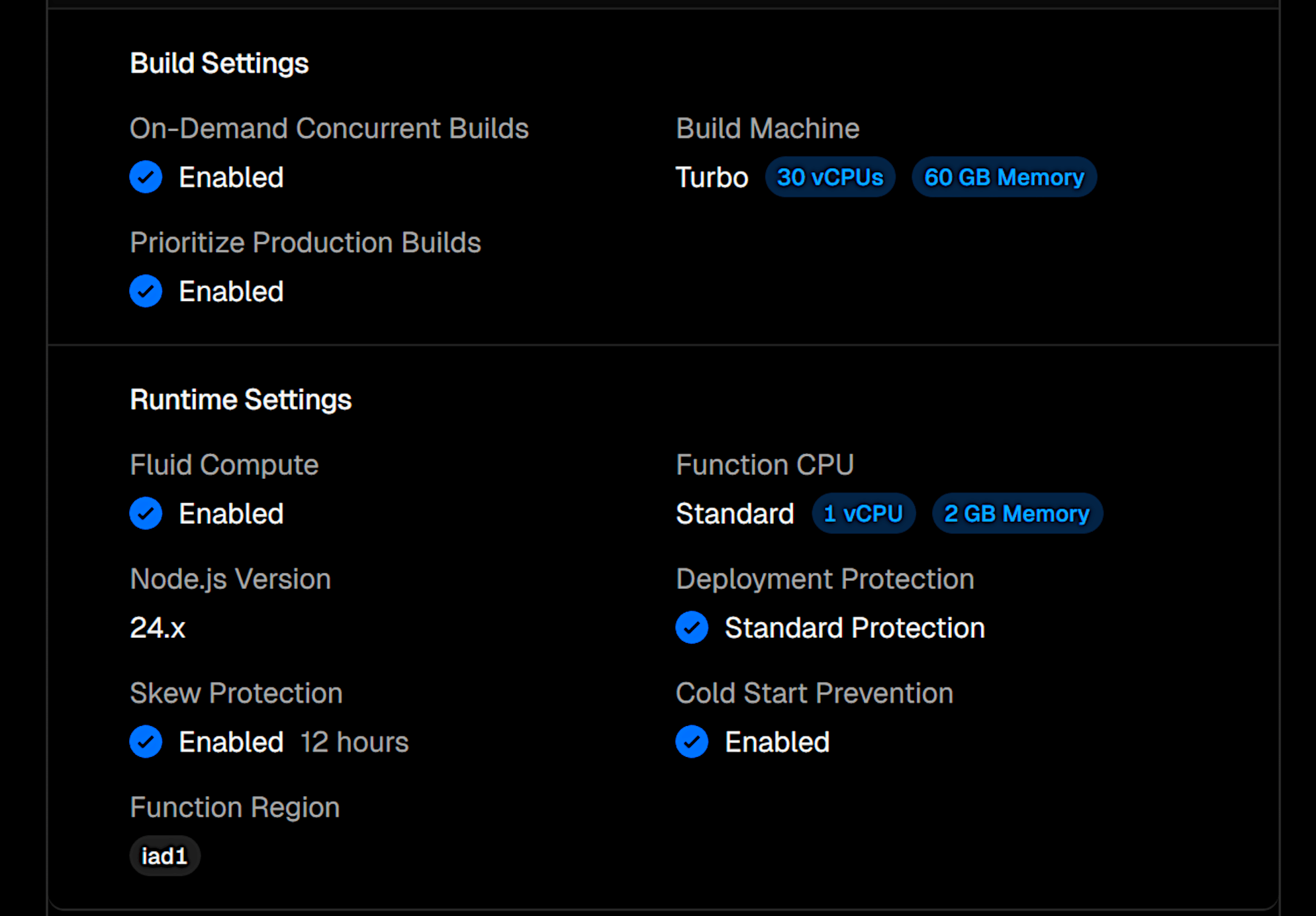Viewport: 1316px width, 916px height.
Task: Click the Turbo build machine label
Action: pyautogui.click(x=712, y=178)
